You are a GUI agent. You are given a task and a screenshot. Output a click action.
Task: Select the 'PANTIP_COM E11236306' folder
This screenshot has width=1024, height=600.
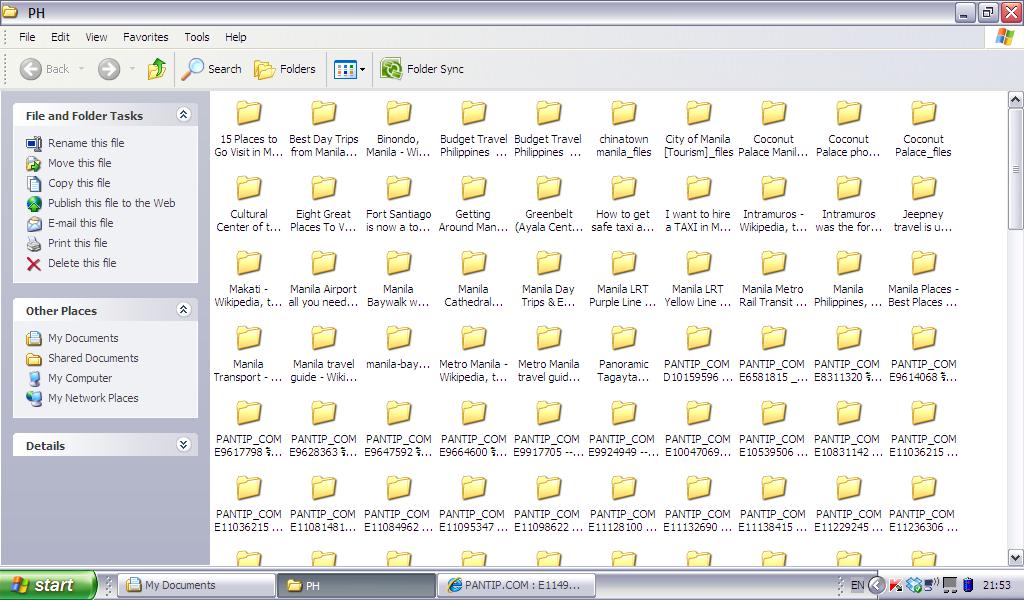923,505
